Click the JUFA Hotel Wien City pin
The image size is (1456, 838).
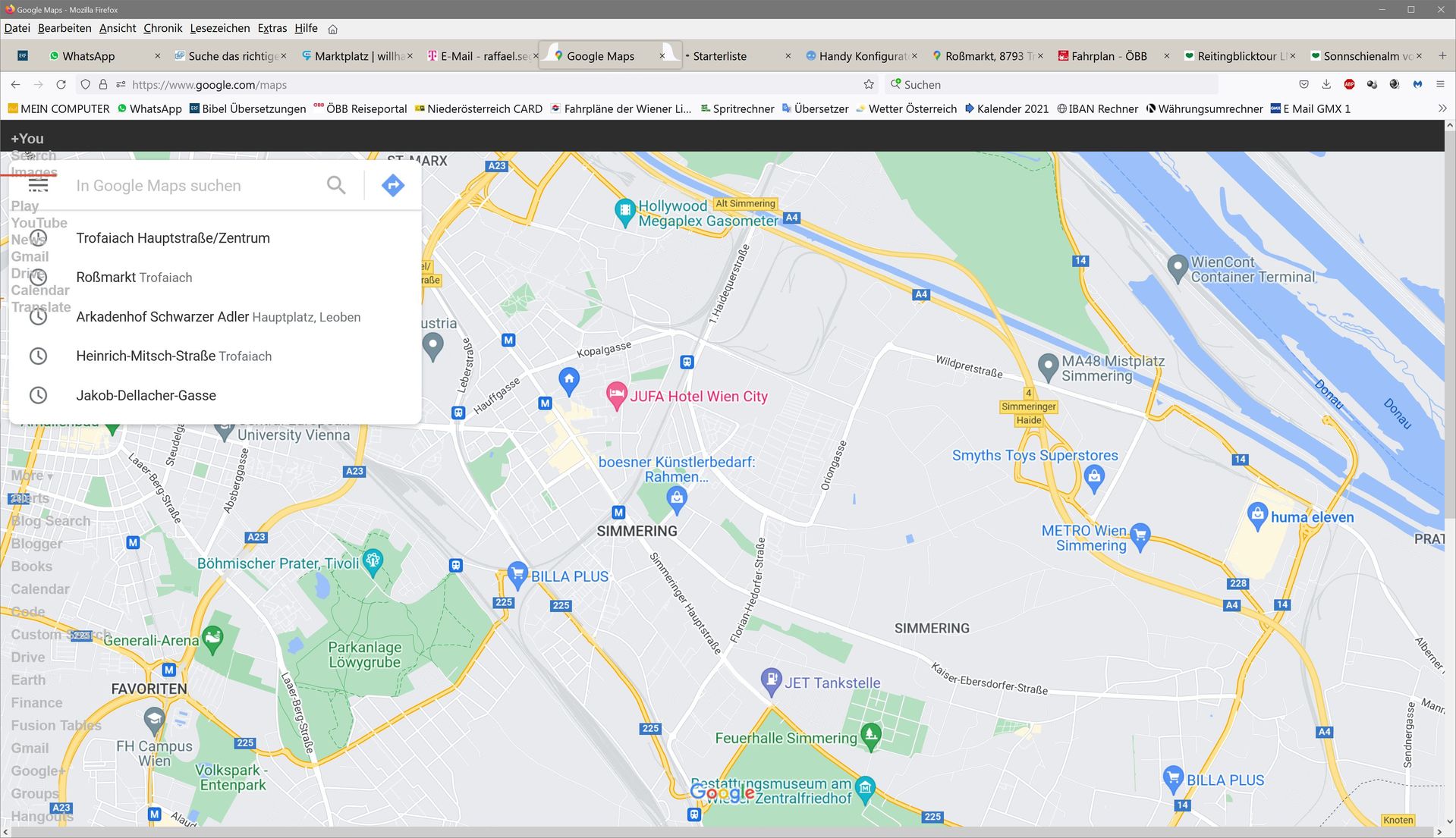tap(616, 394)
